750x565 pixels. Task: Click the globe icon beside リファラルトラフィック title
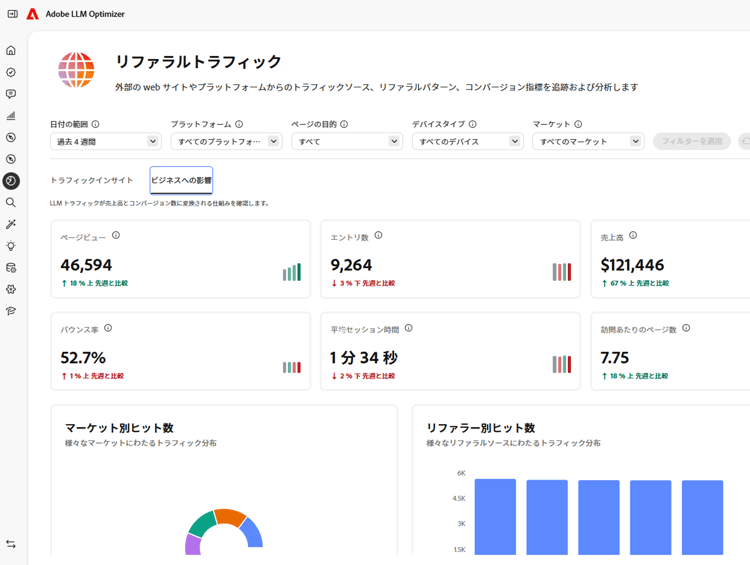[76, 70]
